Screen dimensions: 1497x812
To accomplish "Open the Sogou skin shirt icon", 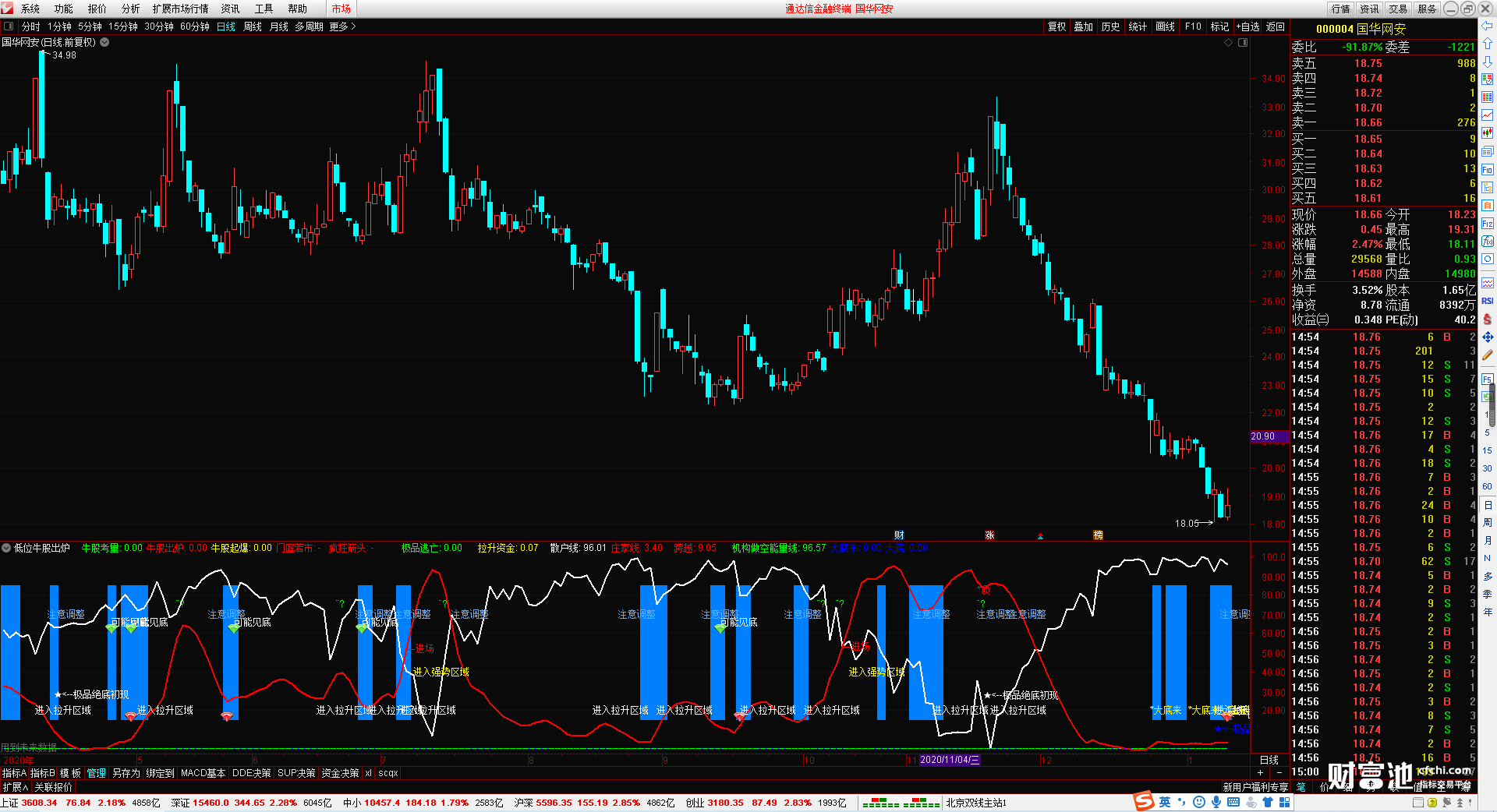I will point(1268,802).
